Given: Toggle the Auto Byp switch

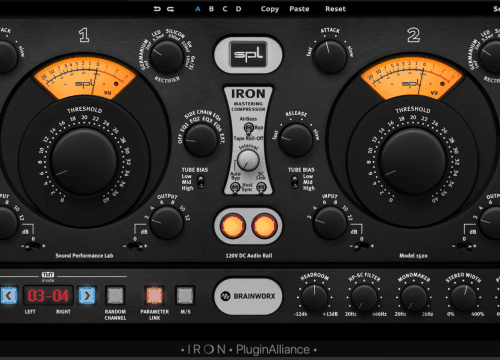Looking at the screenshot, I should click(x=235, y=187).
